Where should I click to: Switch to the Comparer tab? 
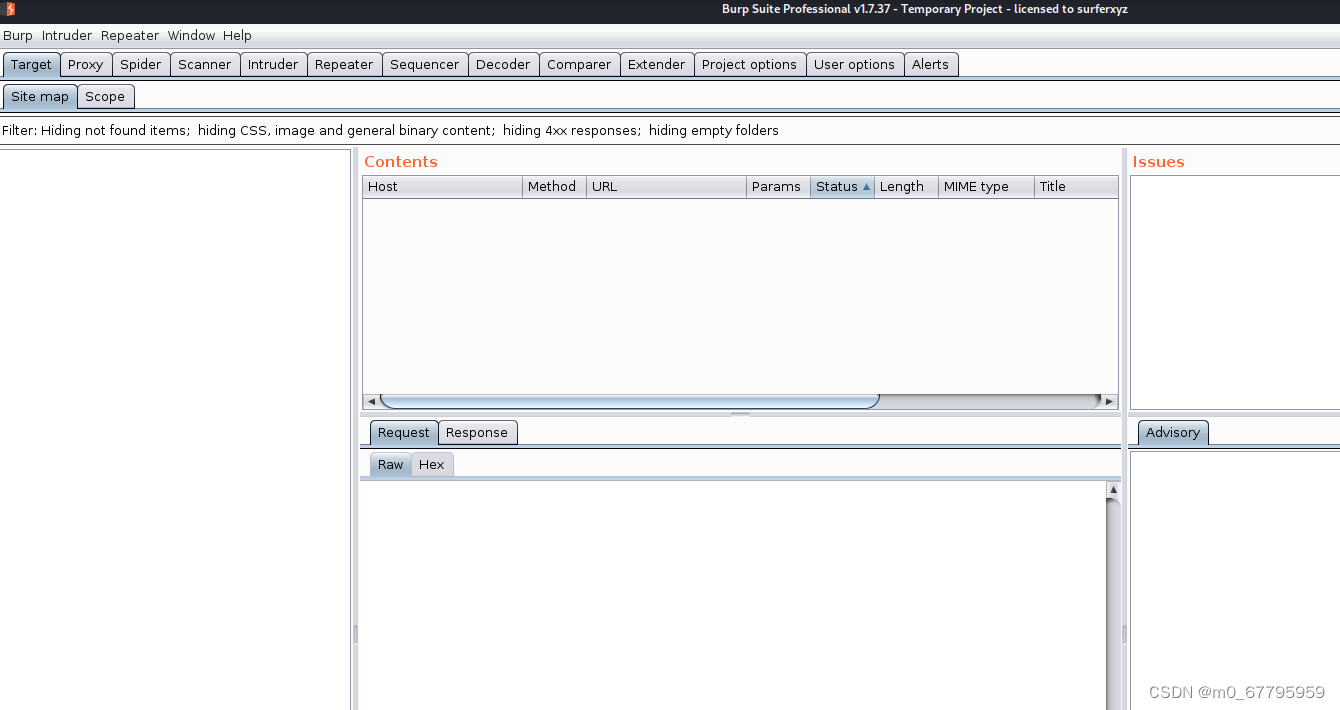(x=579, y=64)
